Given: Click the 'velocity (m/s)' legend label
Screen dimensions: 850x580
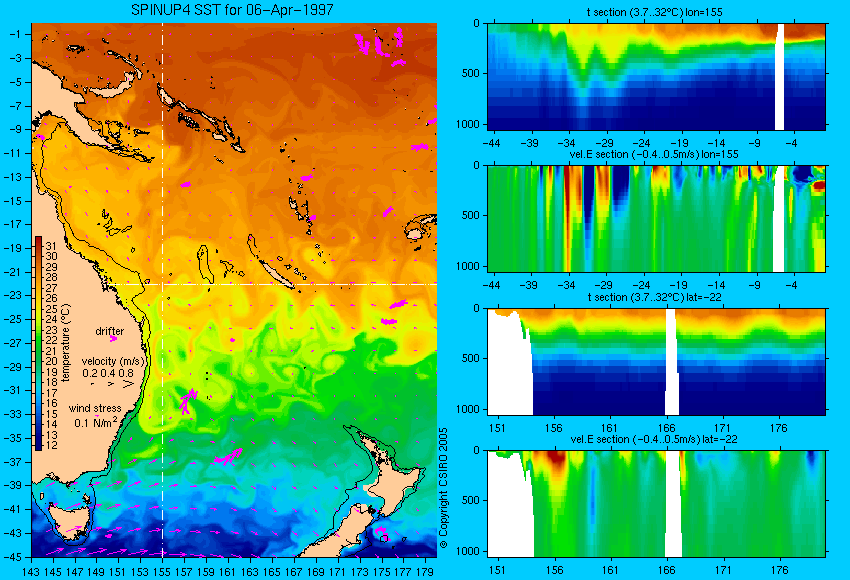Looking at the screenshot, I should 114,361.
